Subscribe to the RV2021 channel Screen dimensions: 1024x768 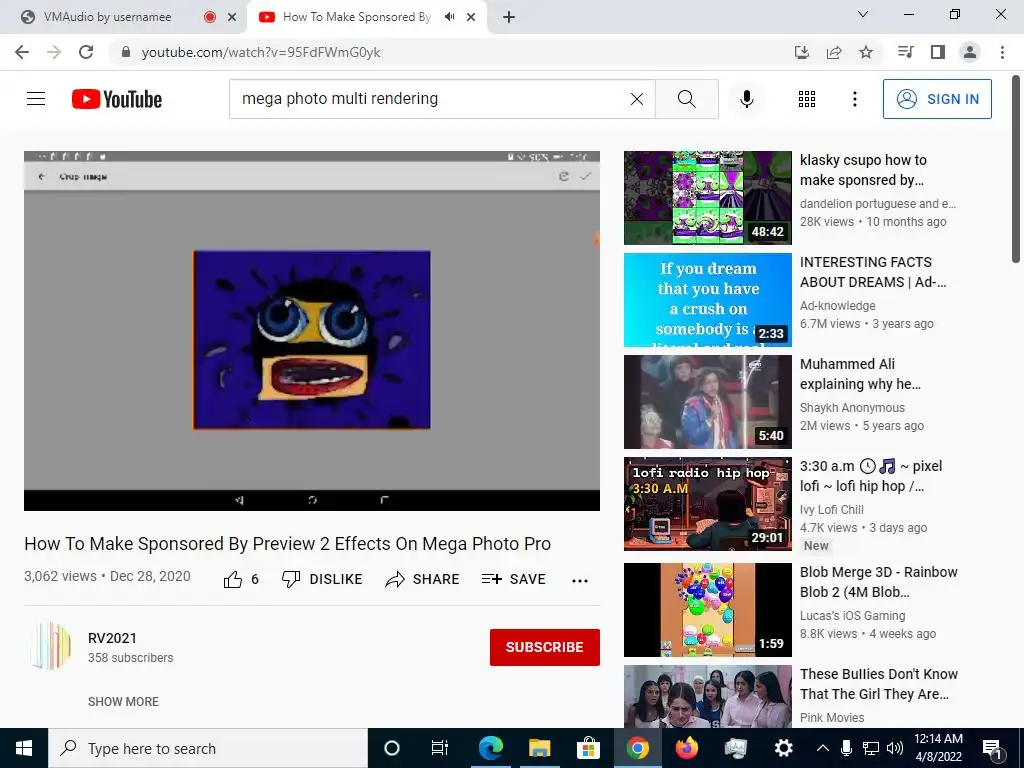coord(545,647)
